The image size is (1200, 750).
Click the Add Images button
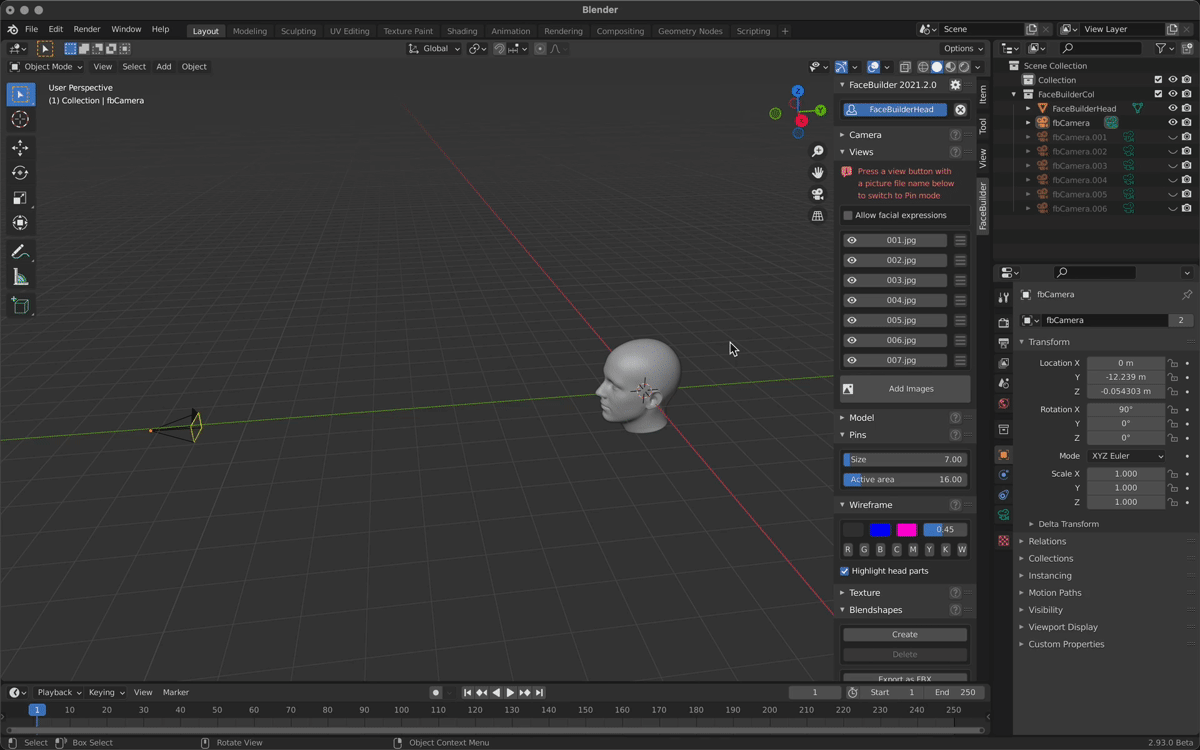coord(905,389)
